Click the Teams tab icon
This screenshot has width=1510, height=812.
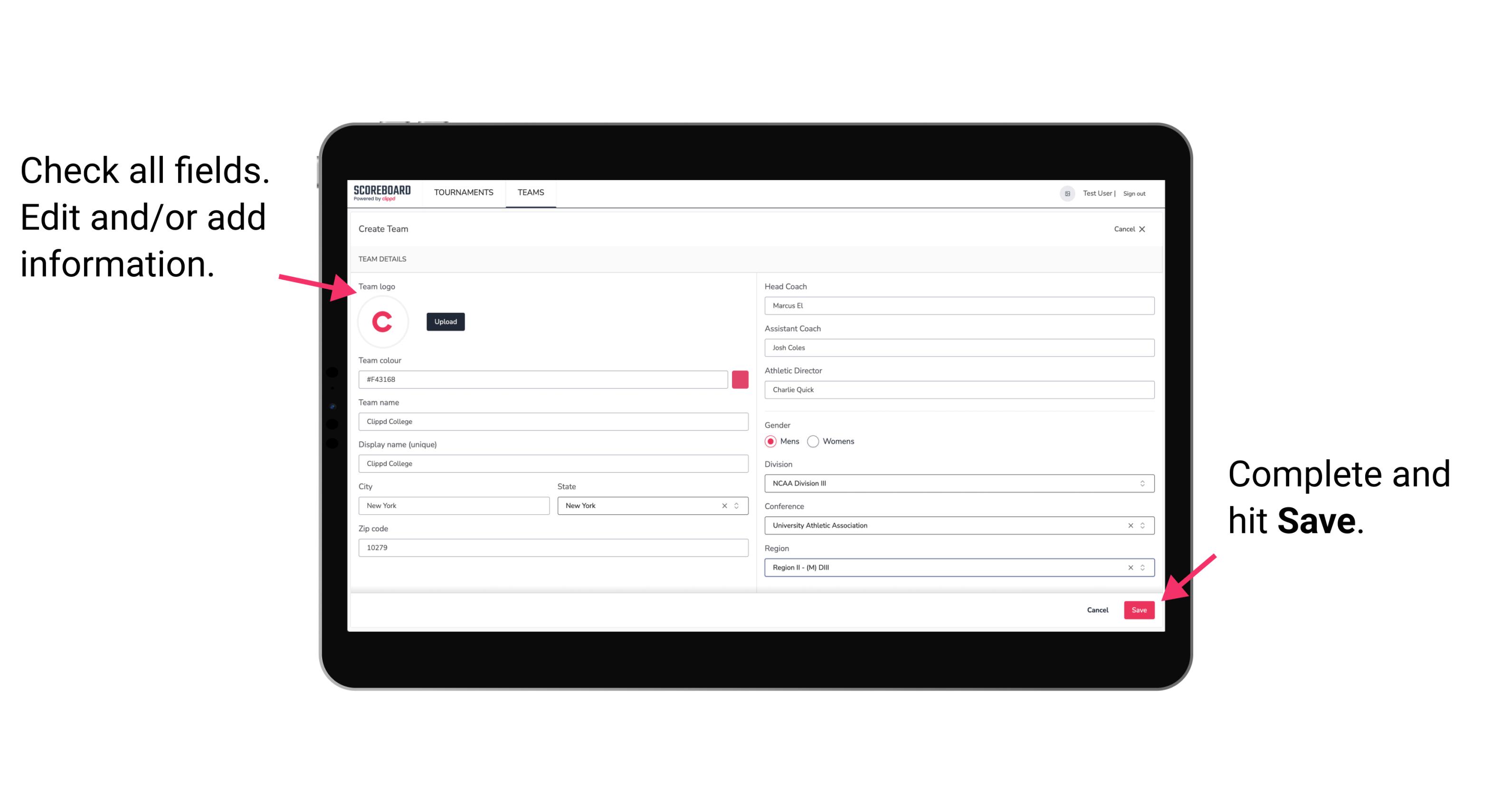pyautogui.click(x=530, y=192)
